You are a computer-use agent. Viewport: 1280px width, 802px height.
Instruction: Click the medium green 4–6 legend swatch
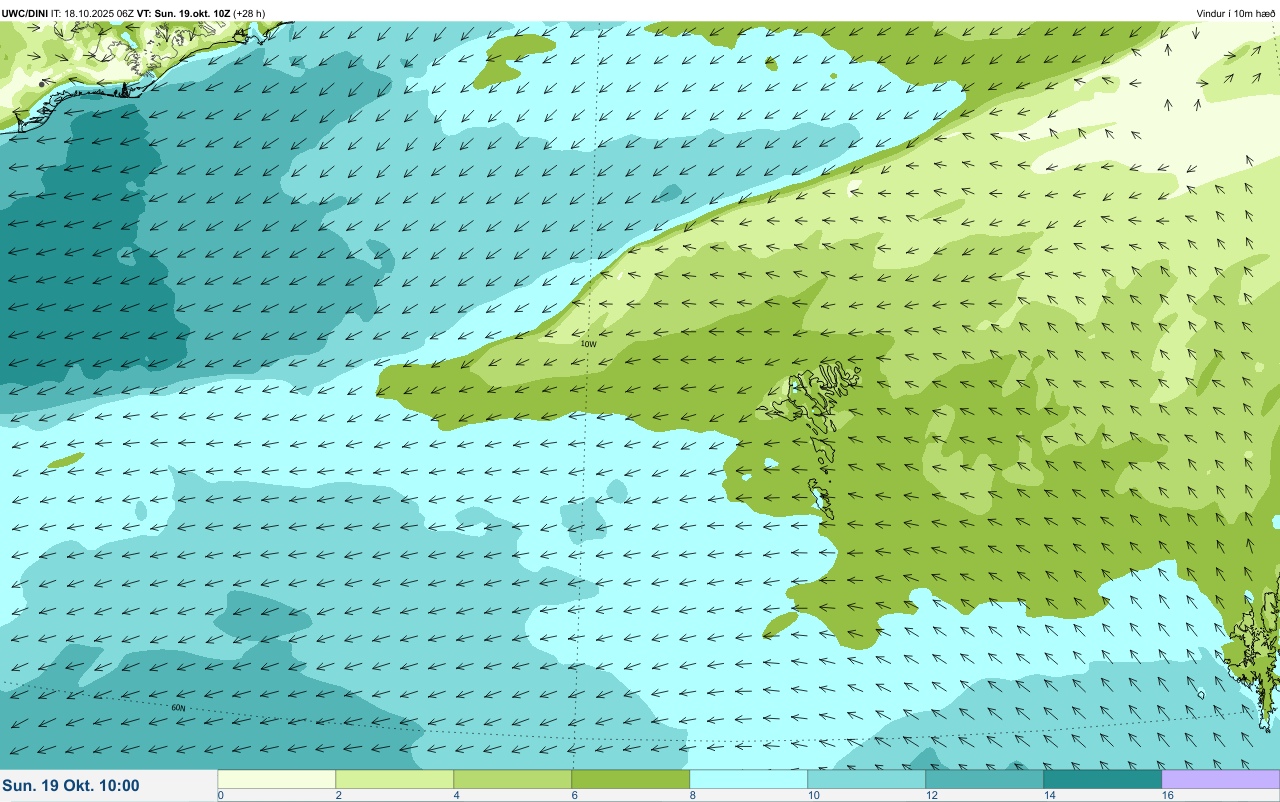[x=513, y=779]
